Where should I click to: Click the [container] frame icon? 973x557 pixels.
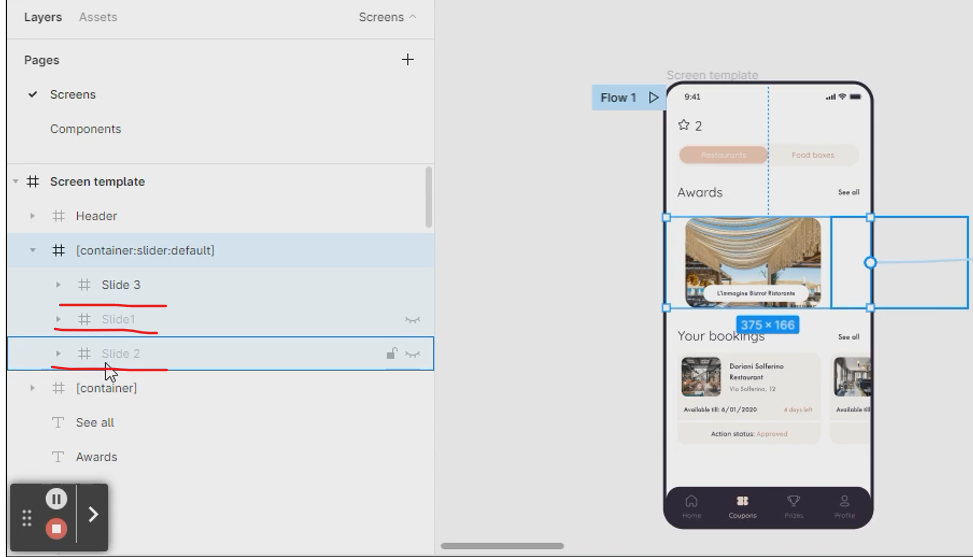click(x=58, y=388)
